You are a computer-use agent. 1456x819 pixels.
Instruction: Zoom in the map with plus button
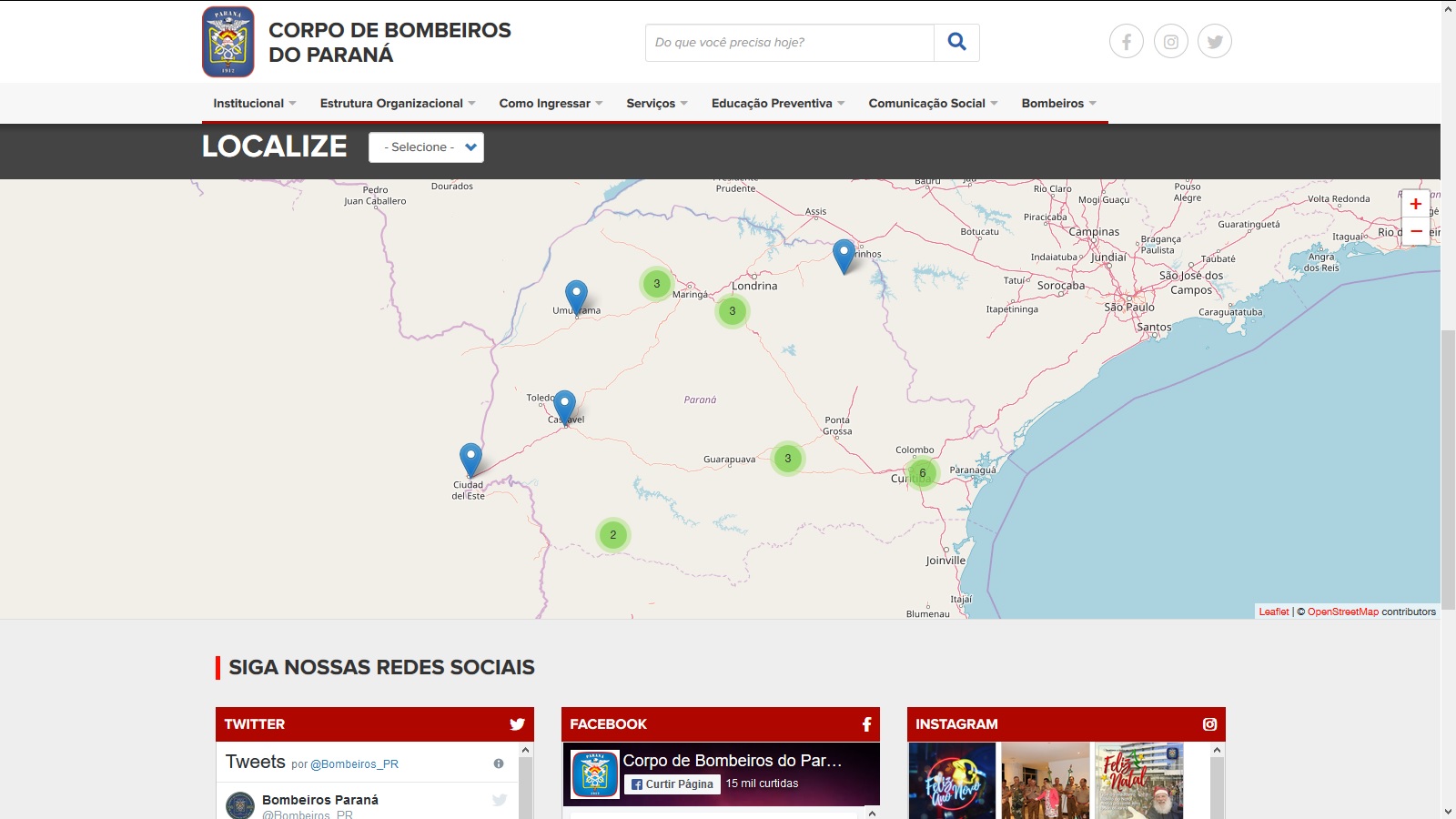tap(1416, 204)
